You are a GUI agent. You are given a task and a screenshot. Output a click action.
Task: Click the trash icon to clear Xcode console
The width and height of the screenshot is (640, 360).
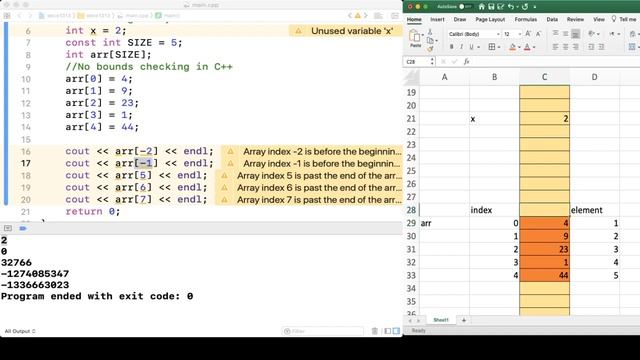pos(375,331)
